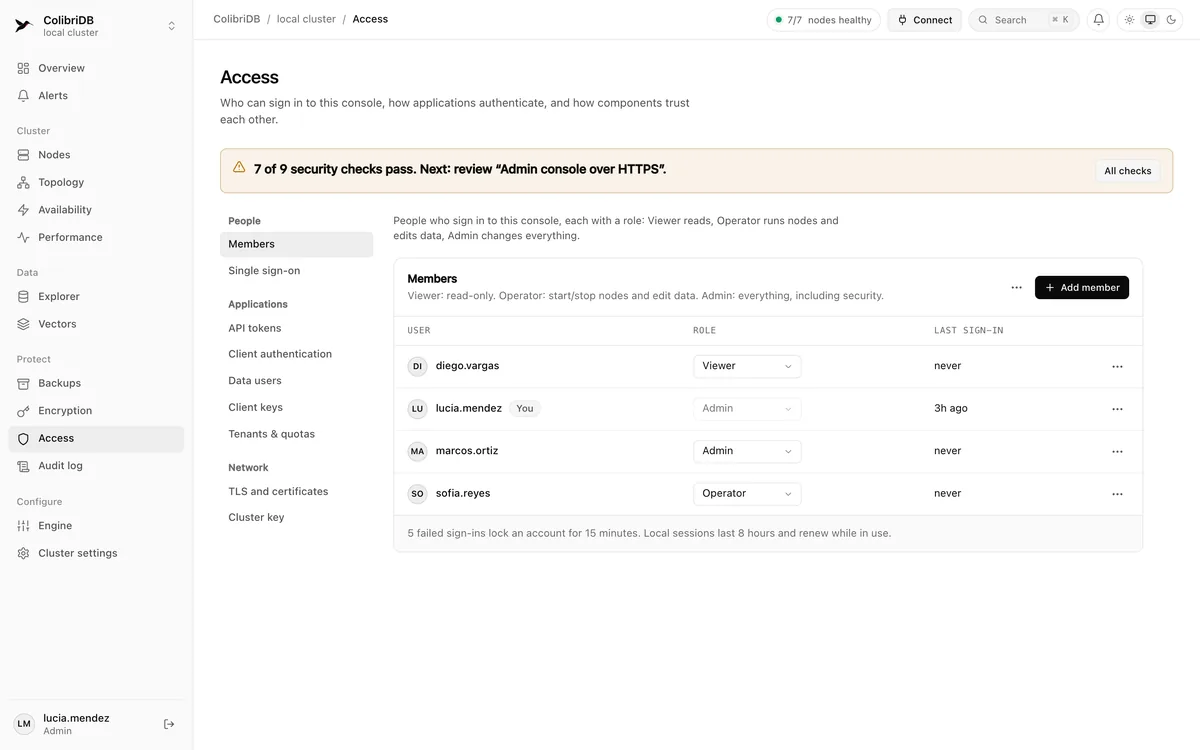Click the sofia.reyes username
This screenshot has width=1200, height=750.
point(463,494)
